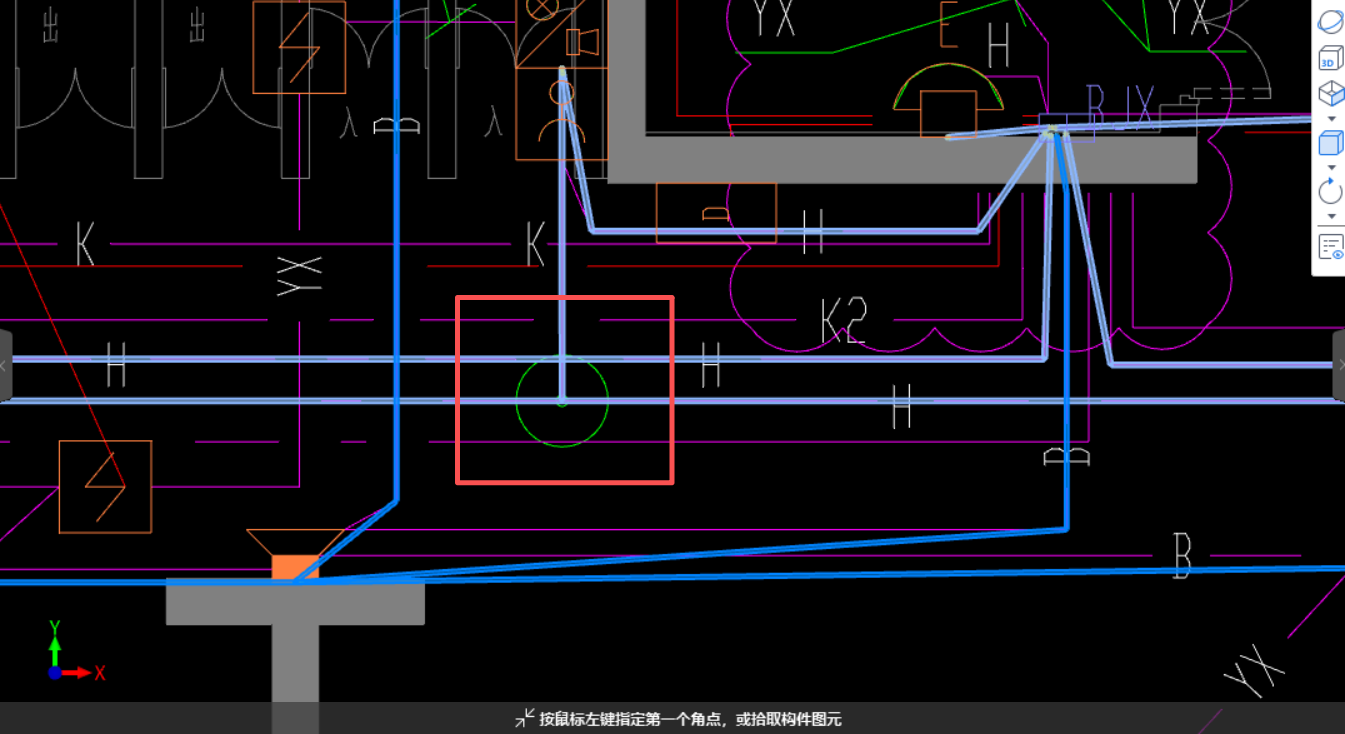Click the shrink arrows icon in status bar

point(524,718)
